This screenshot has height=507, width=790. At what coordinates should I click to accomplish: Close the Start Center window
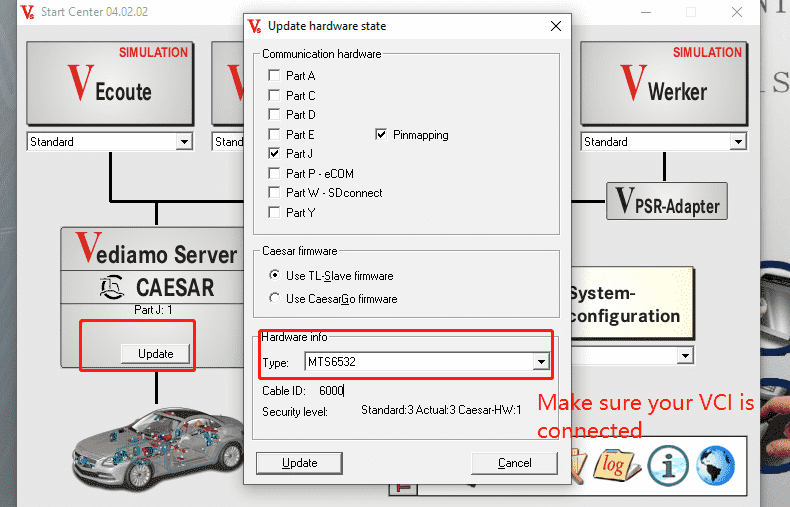coord(737,12)
